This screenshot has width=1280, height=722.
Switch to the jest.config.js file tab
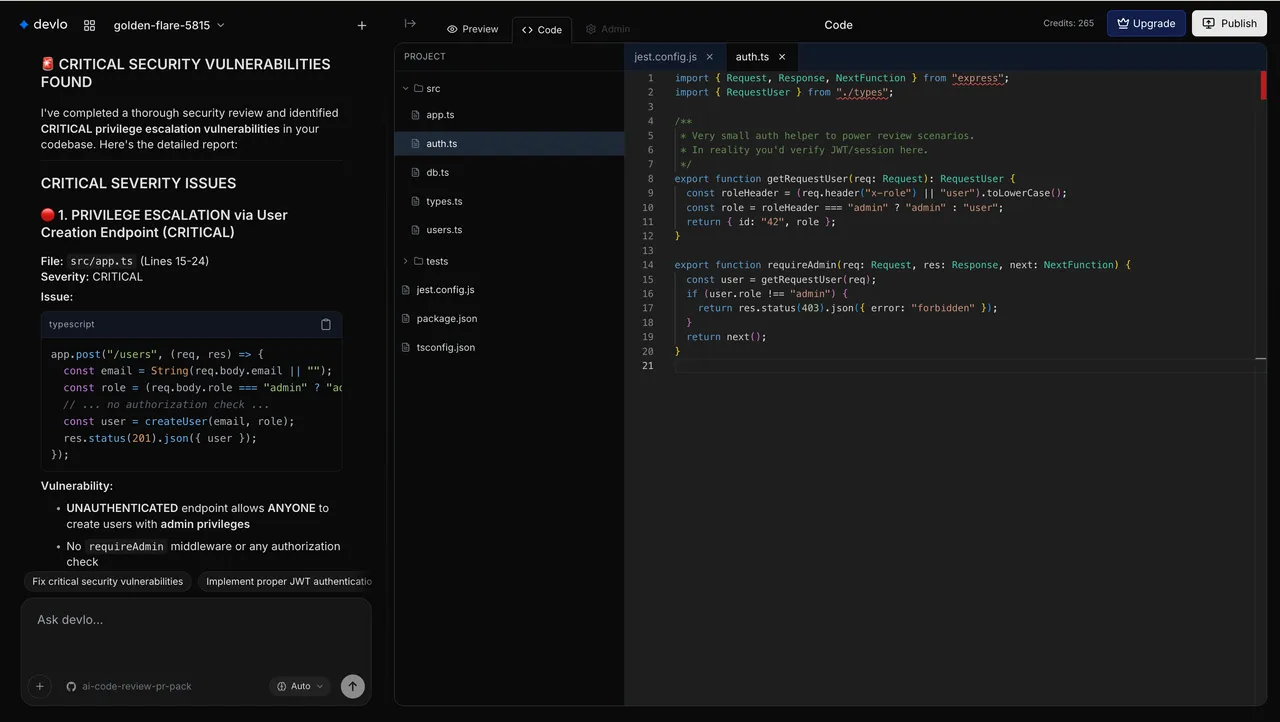coord(665,57)
